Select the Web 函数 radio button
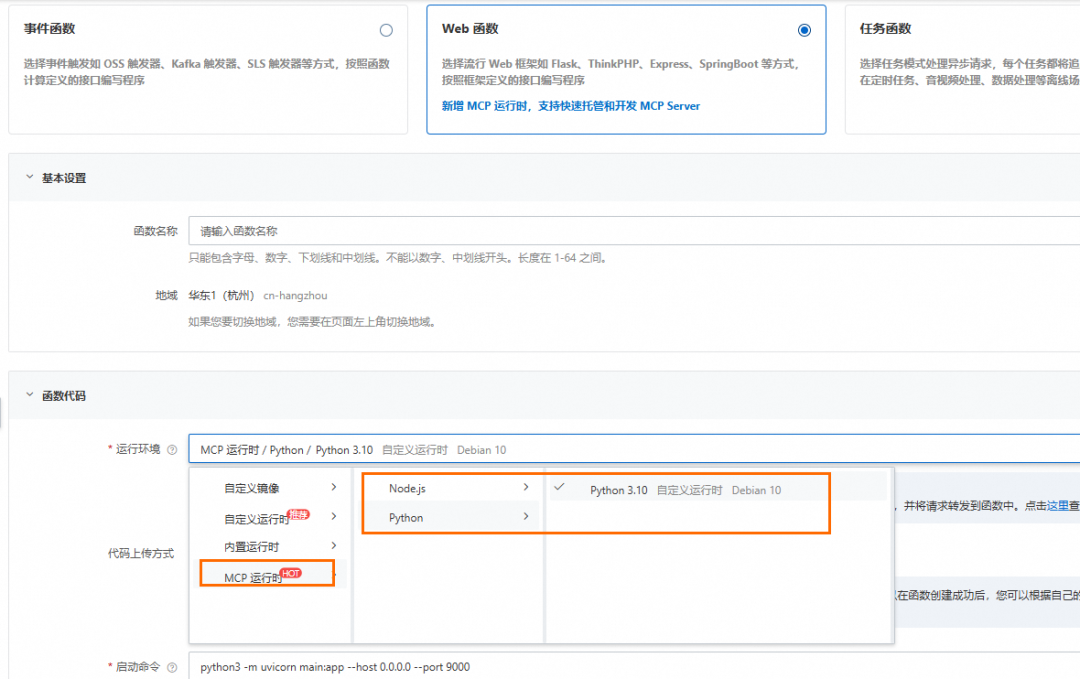This screenshot has width=1080, height=679. tap(804, 30)
